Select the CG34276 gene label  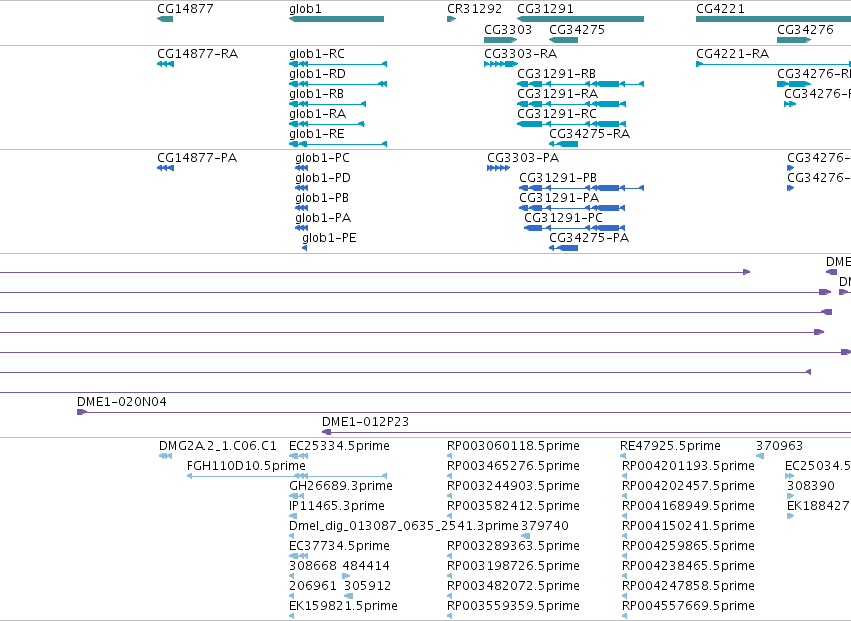tap(805, 29)
